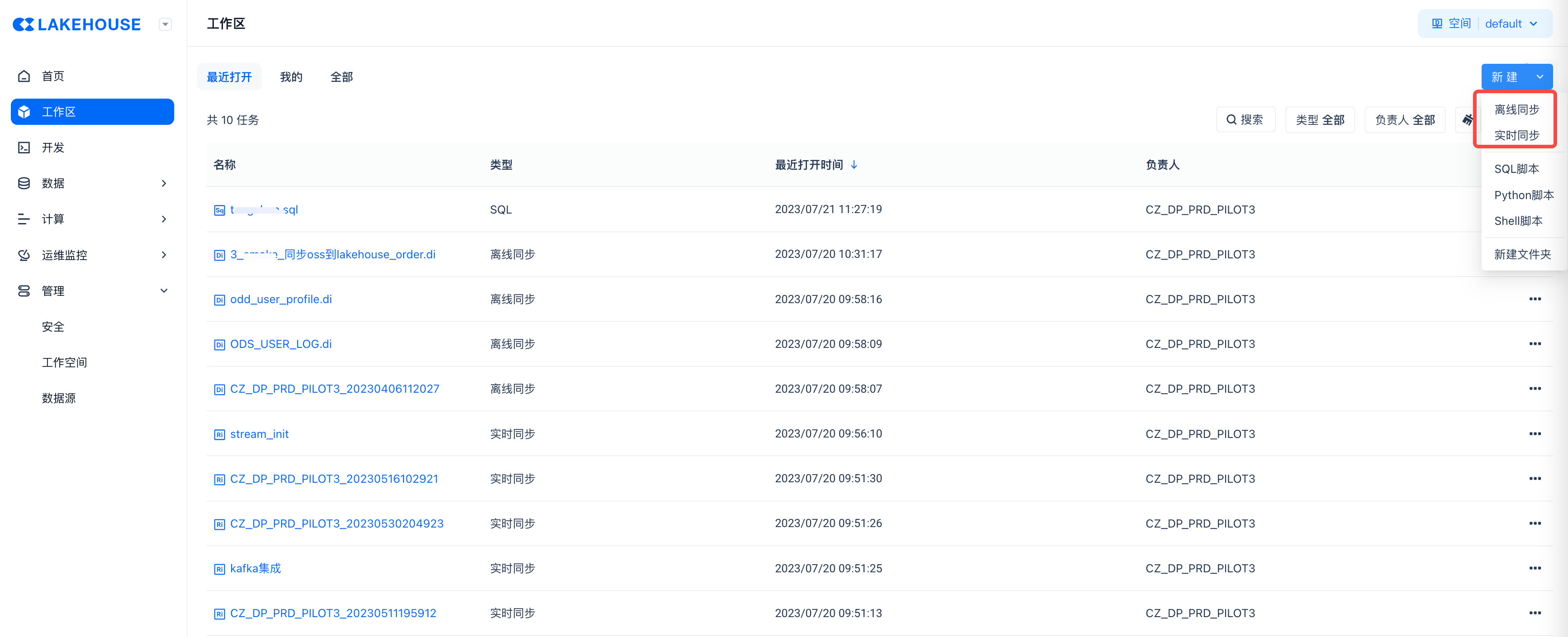Screen dimensions: 1568x637
Task: Expand the 数据 sidebar section
Action: (x=163, y=183)
